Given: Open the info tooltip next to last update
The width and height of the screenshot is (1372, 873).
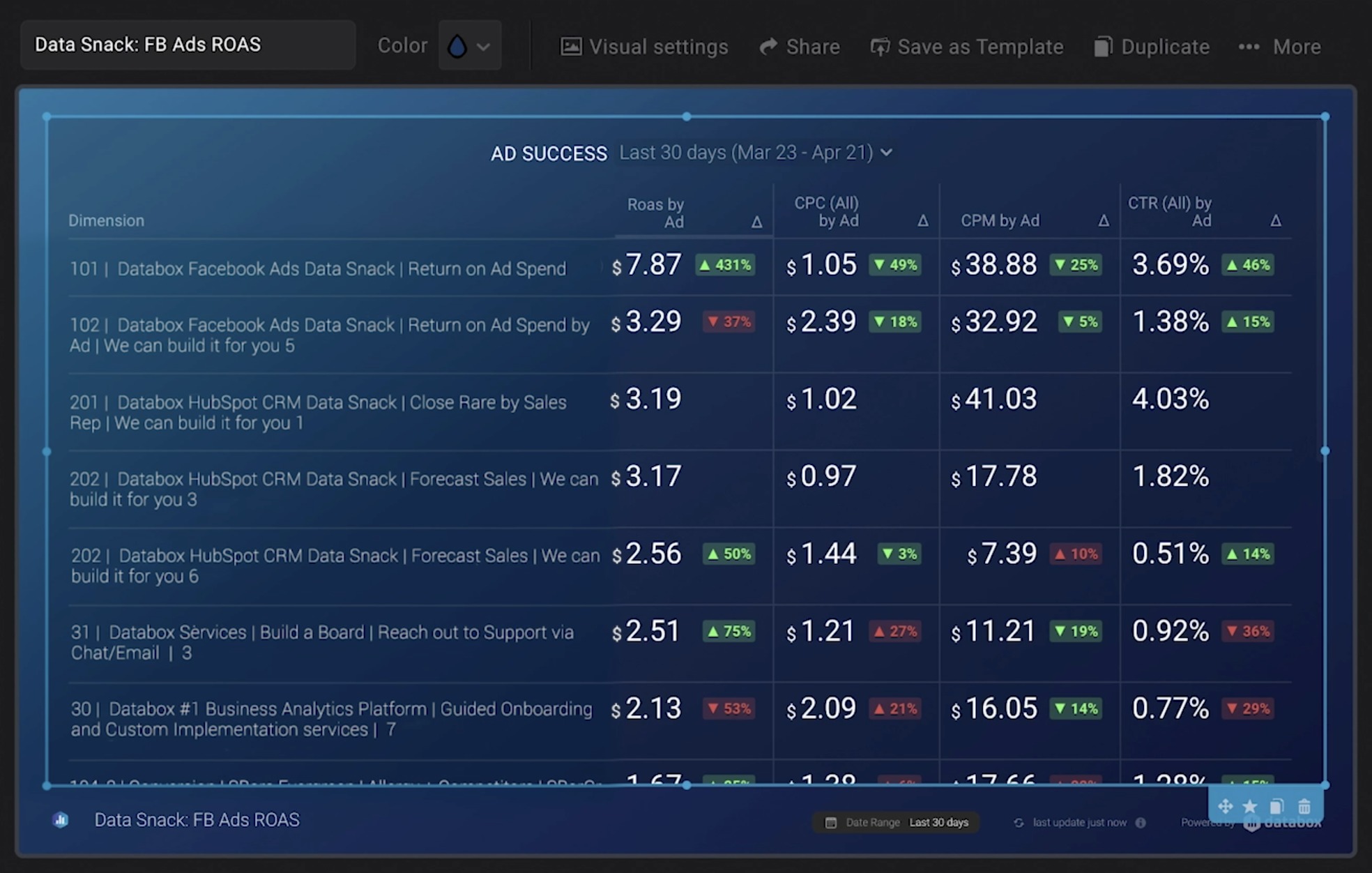Looking at the screenshot, I should (x=1141, y=822).
